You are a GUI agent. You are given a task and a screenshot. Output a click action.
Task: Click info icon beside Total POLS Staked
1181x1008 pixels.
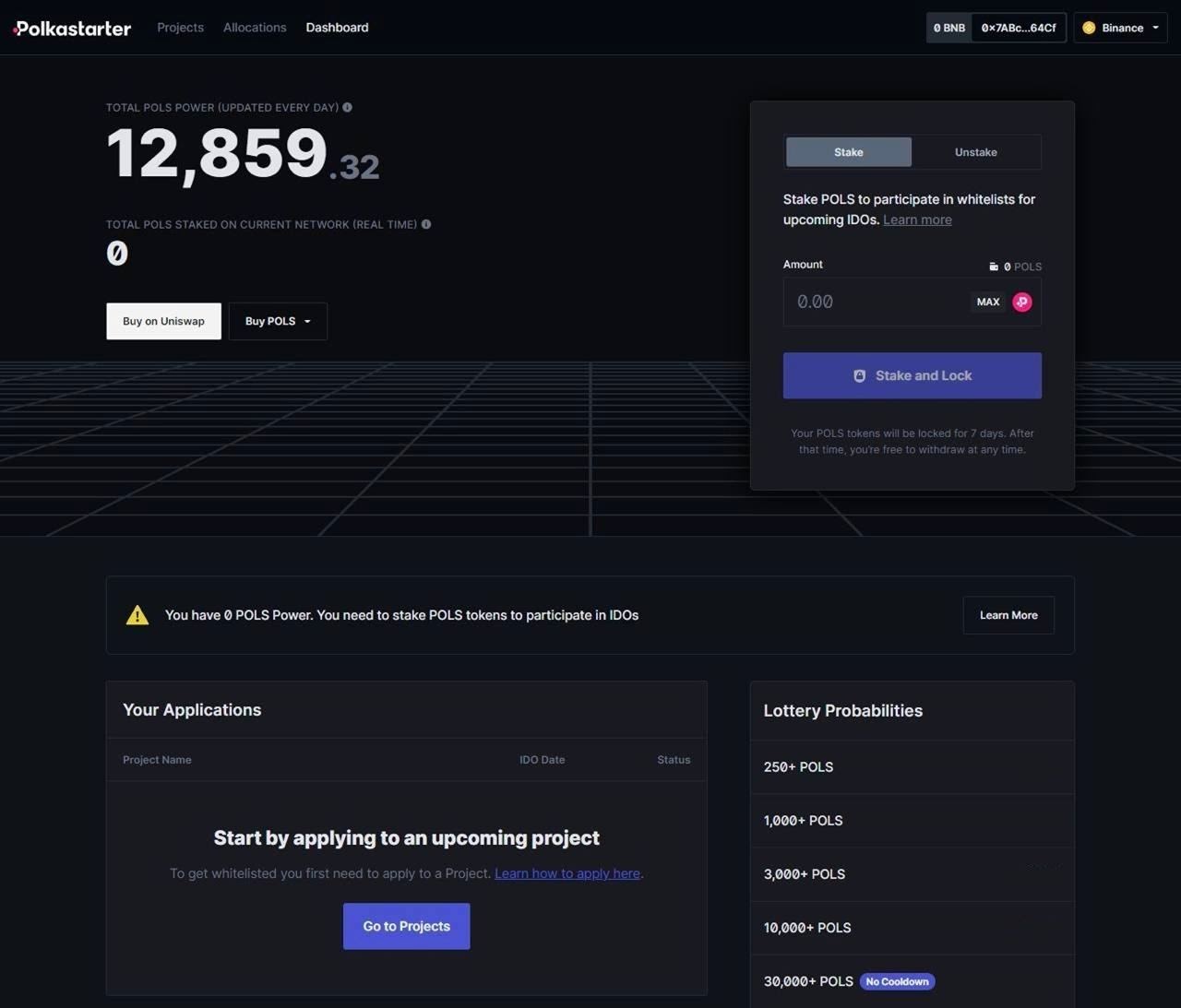(x=426, y=224)
